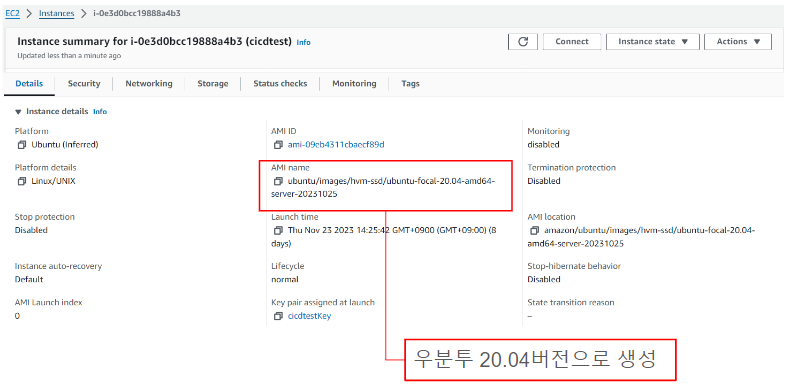Open Info link beside Instance details
The width and height of the screenshot is (787, 390).
tap(100, 111)
